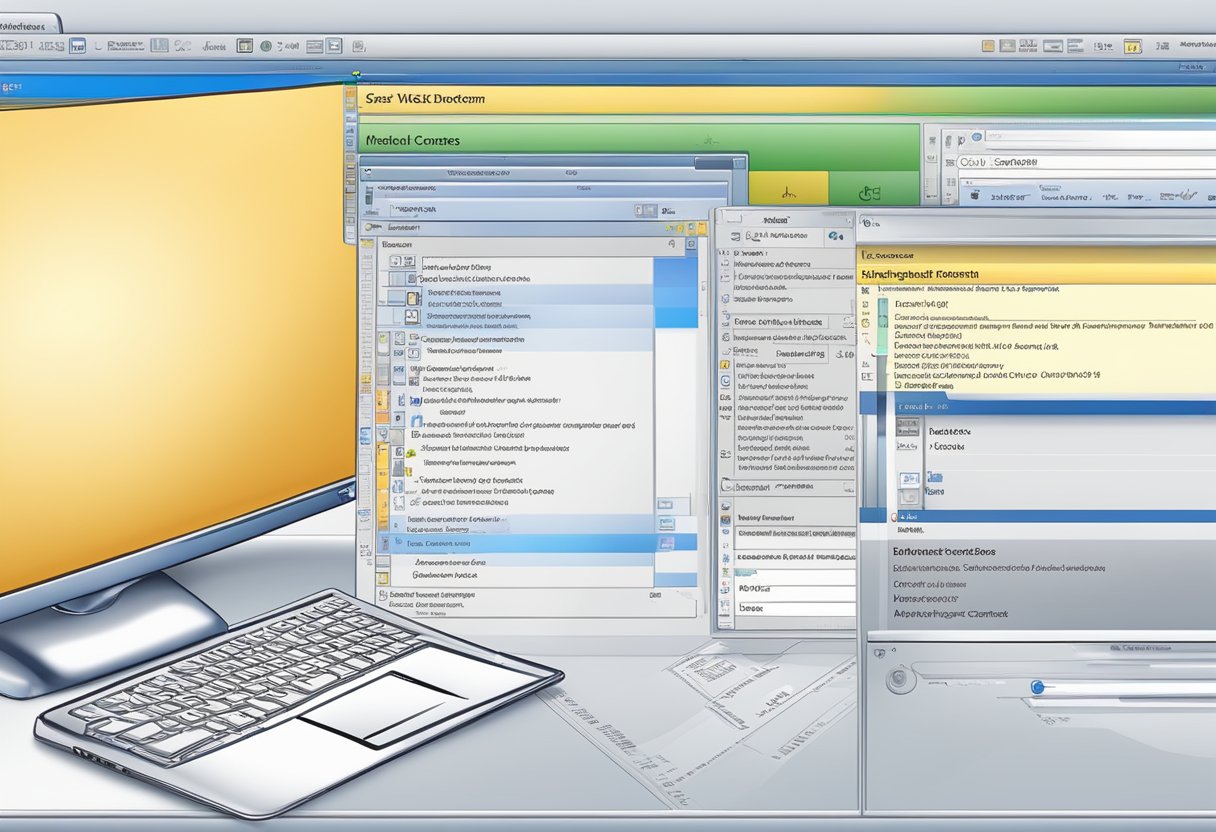The width and height of the screenshot is (1216, 832).
Task: Follow the blue link in the right panel
Action: [x=934, y=478]
